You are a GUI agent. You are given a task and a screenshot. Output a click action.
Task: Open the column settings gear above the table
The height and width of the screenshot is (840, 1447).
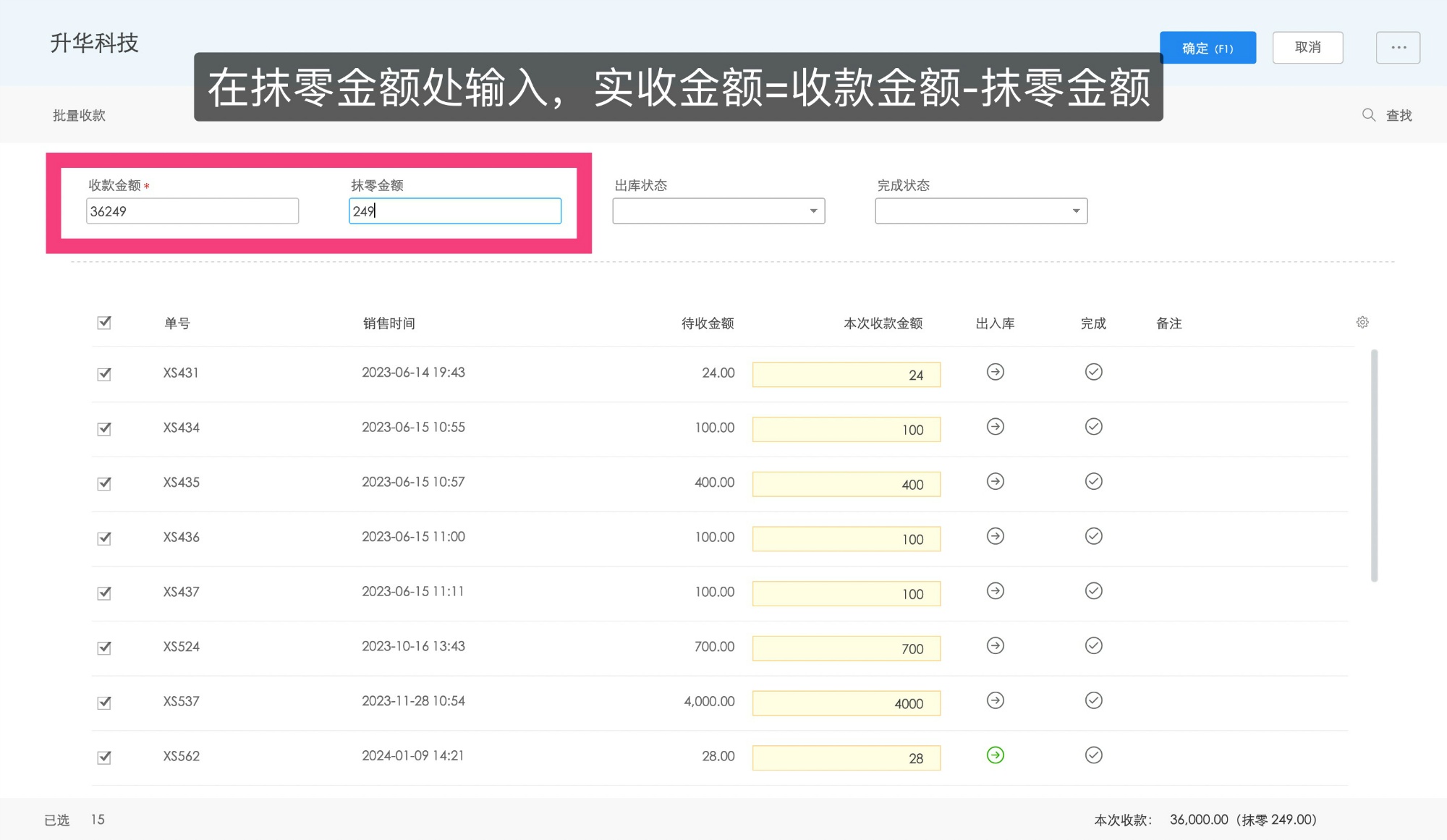tap(1362, 322)
